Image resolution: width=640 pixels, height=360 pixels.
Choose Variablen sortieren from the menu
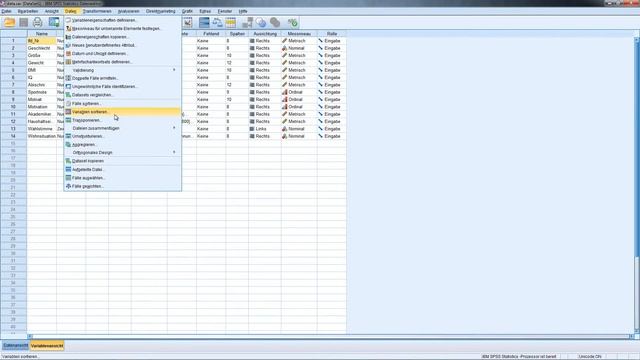[x=122, y=111]
